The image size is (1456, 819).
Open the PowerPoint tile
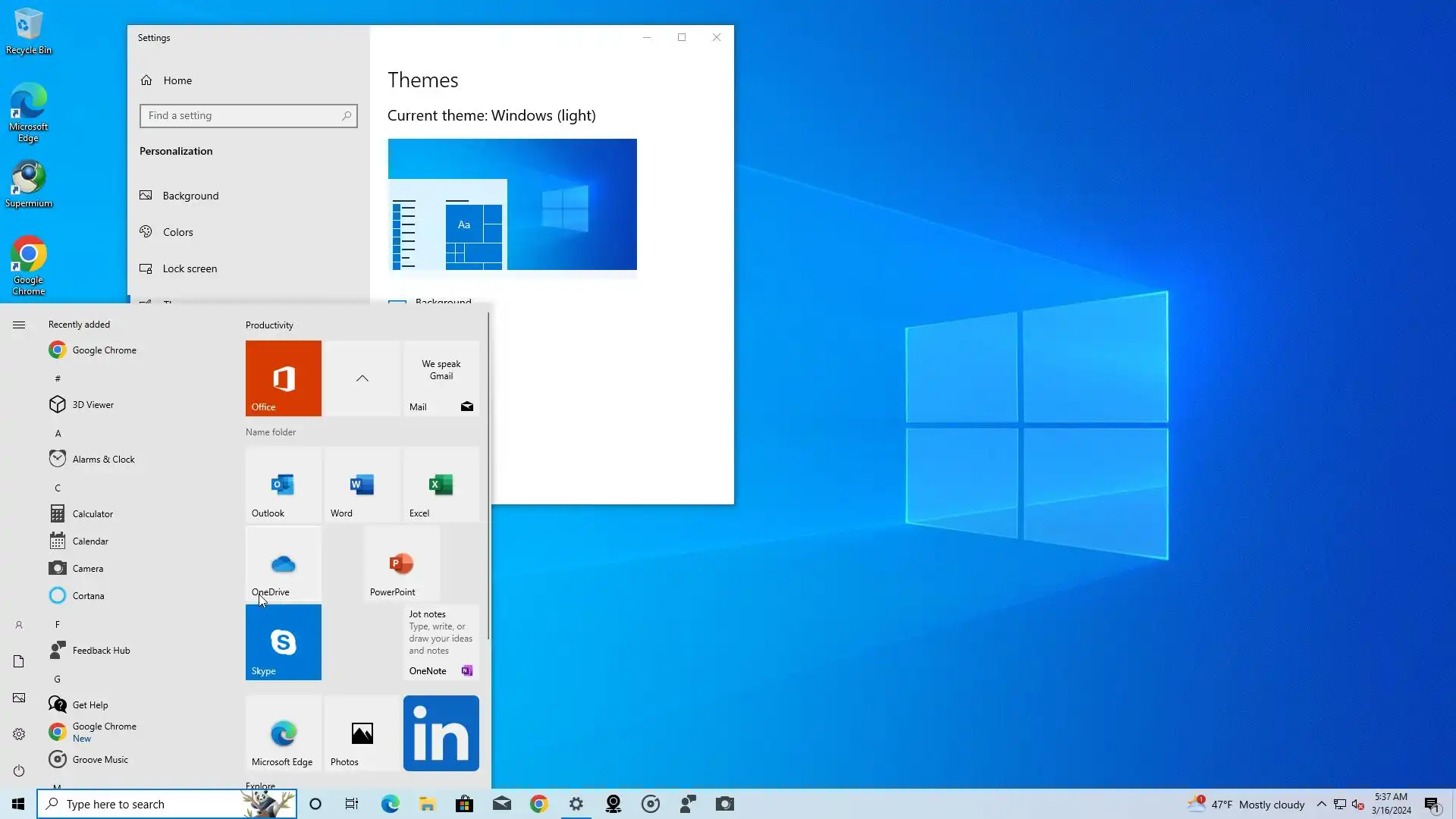click(401, 564)
